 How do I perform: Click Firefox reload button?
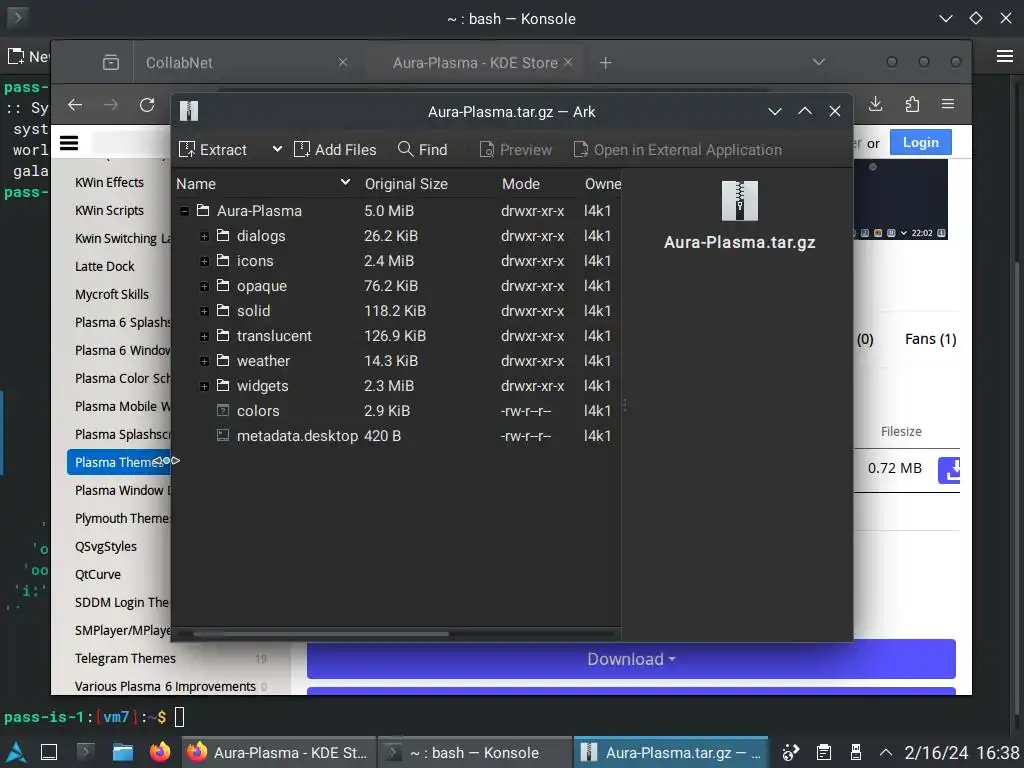coord(147,104)
